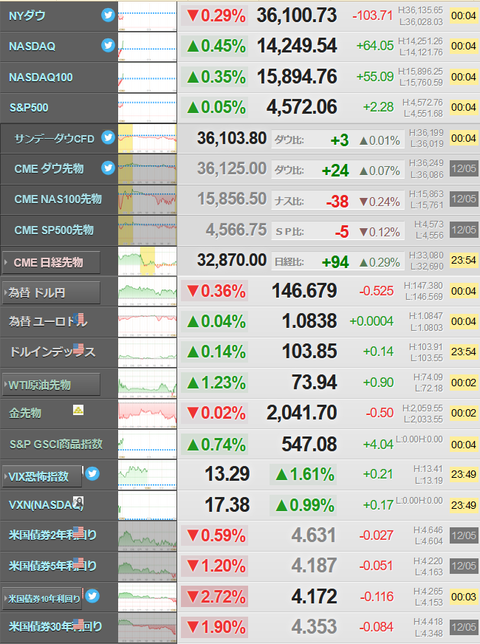Click the Twitter icon next to CME ダウ先物
480x644 pixels.
[x=108, y=168]
